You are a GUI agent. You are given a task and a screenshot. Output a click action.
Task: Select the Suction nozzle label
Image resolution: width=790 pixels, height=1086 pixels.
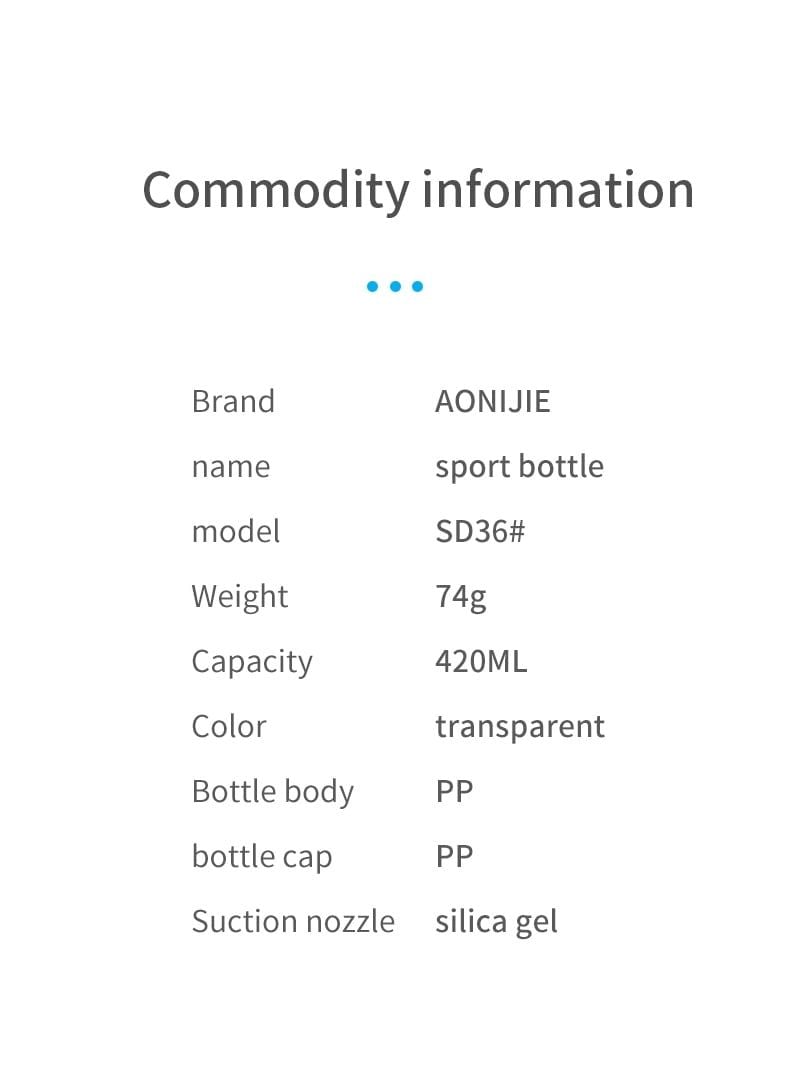(294, 923)
